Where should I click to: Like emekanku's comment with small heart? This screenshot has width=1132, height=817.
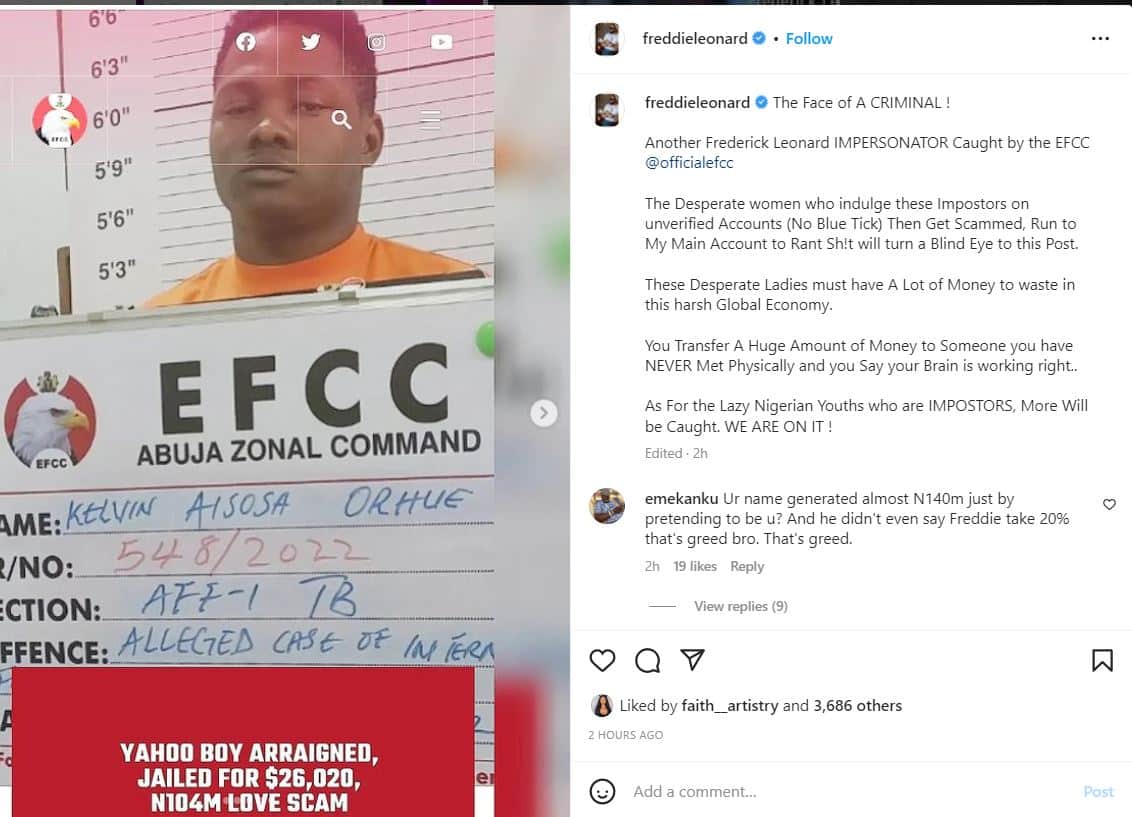click(x=1110, y=504)
